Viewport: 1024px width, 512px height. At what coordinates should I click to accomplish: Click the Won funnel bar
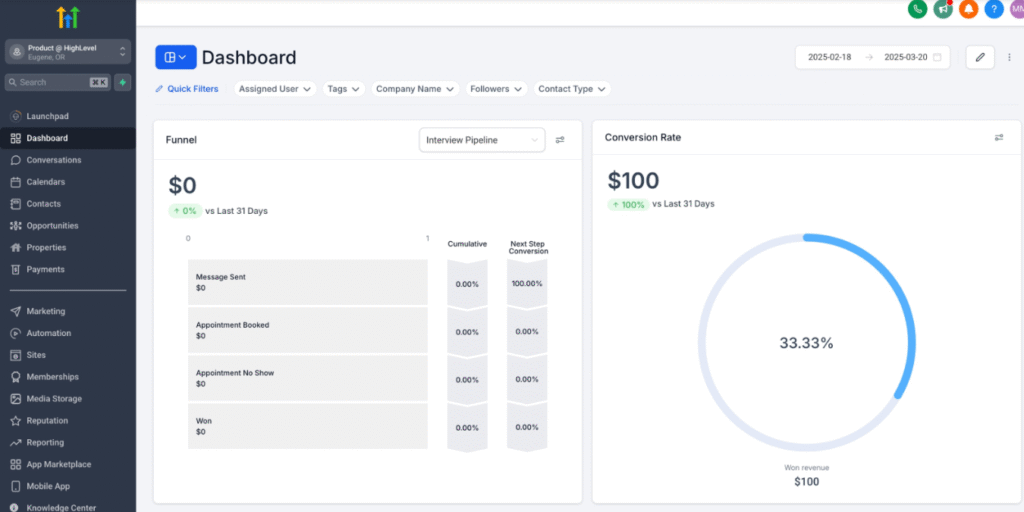point(308,426)
